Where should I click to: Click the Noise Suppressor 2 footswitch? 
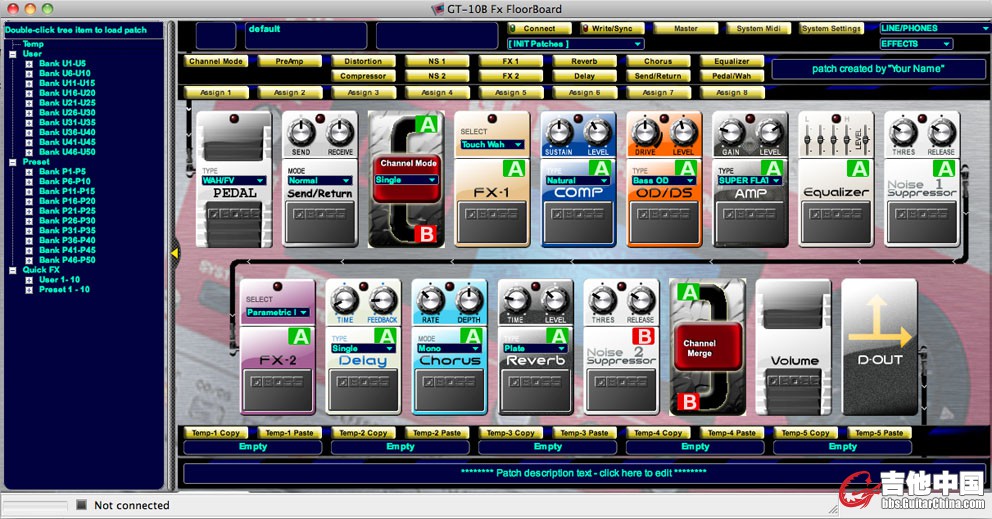coord(621,391)
